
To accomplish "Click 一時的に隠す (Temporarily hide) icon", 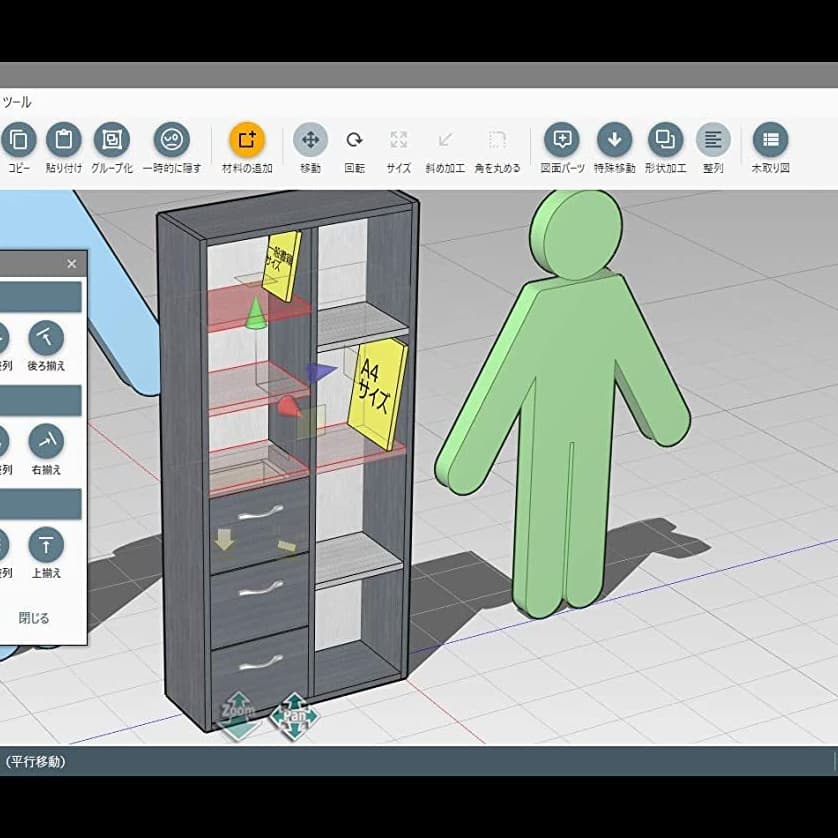I will pyautogui.click(x=171, y=140).
